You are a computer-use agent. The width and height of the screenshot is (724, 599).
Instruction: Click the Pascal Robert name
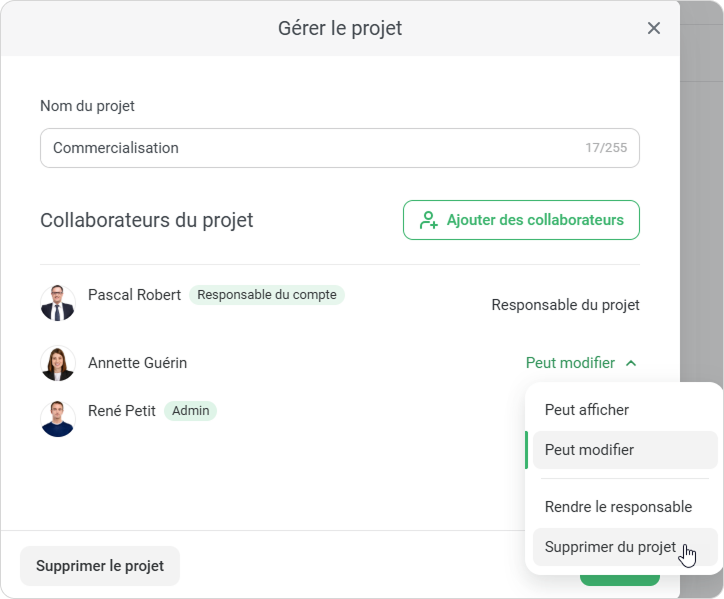click(134, 295)
